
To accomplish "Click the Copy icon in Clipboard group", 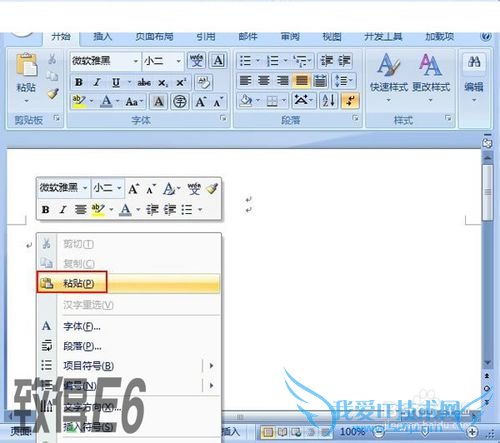I will click(52, 76).
